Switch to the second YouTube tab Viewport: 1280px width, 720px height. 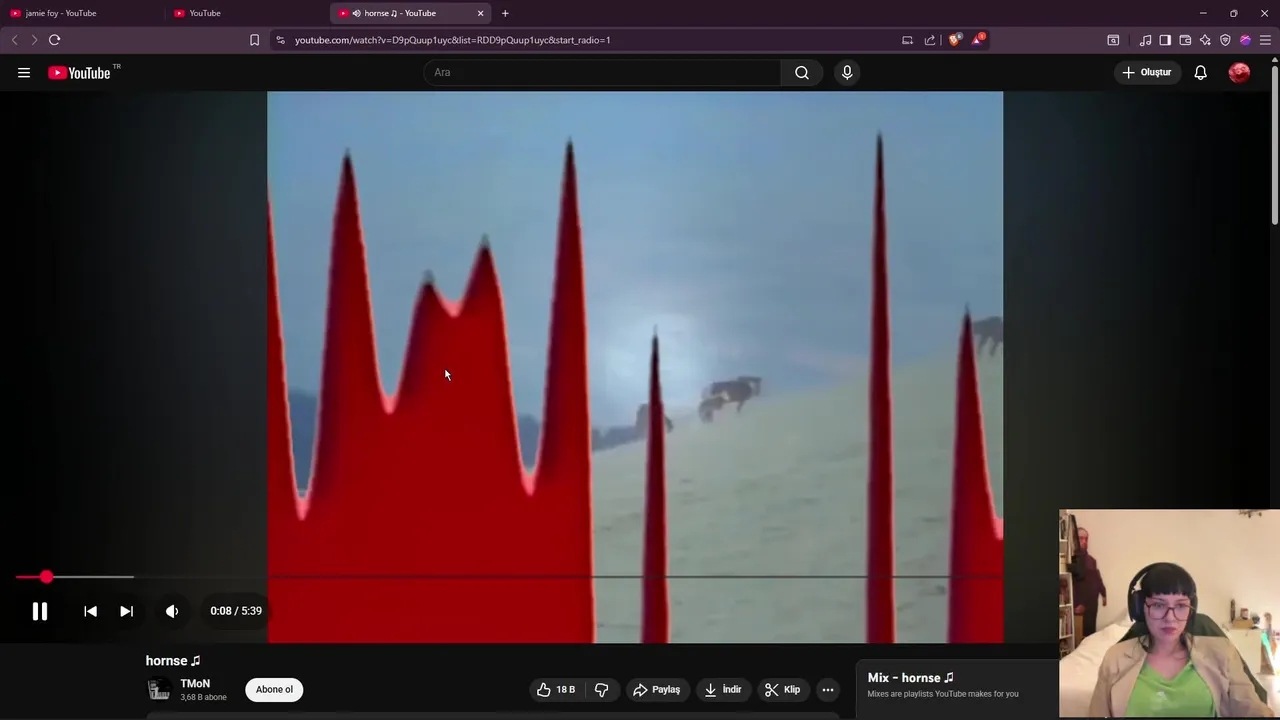click(246, 13)
